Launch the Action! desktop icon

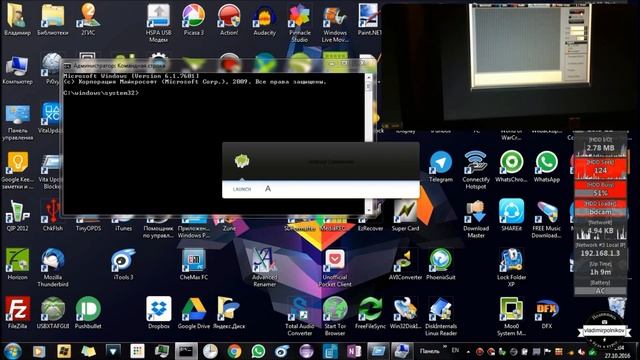click(229, 19)
